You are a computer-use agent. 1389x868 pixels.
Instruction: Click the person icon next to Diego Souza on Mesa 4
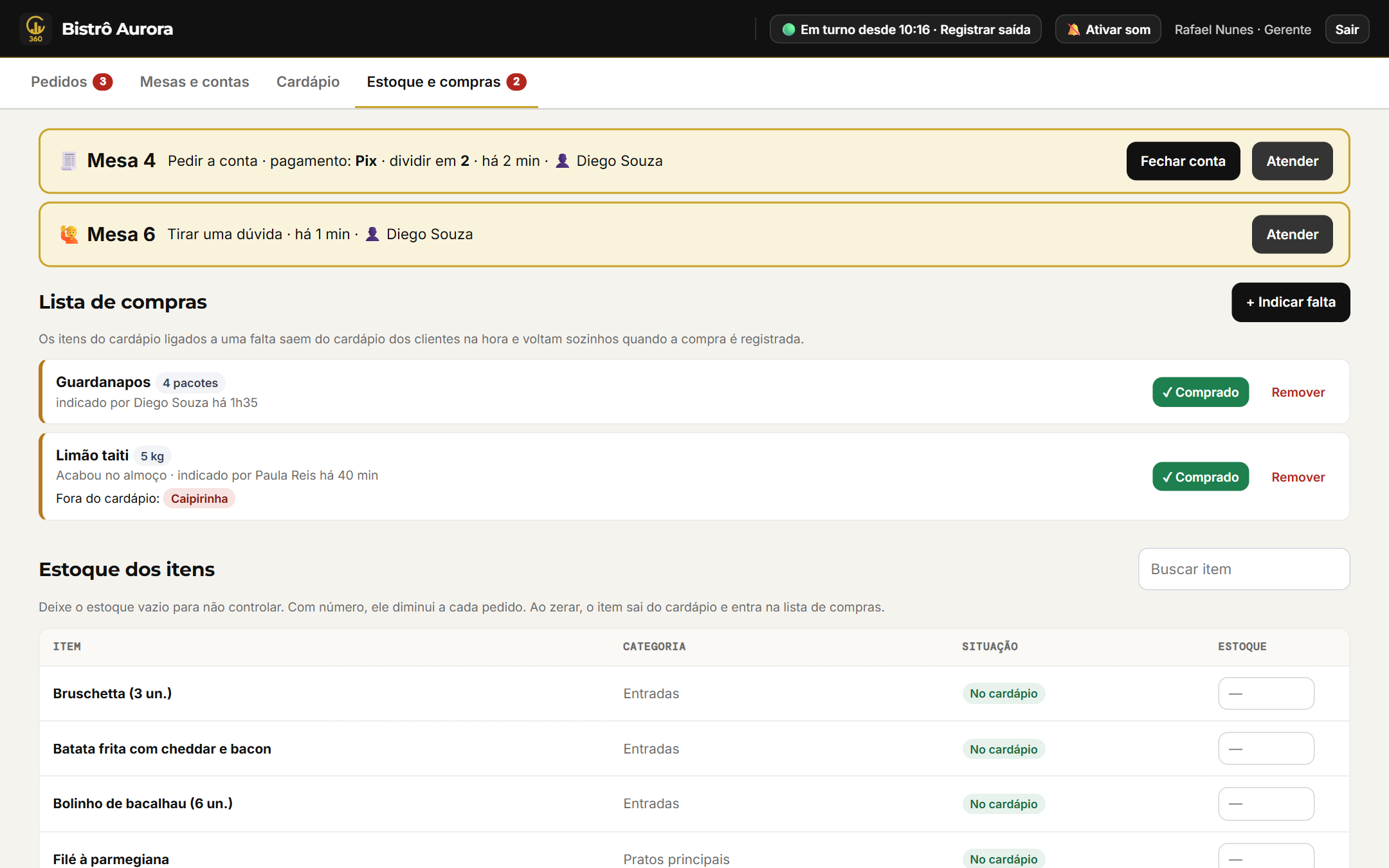coord(562,161)
